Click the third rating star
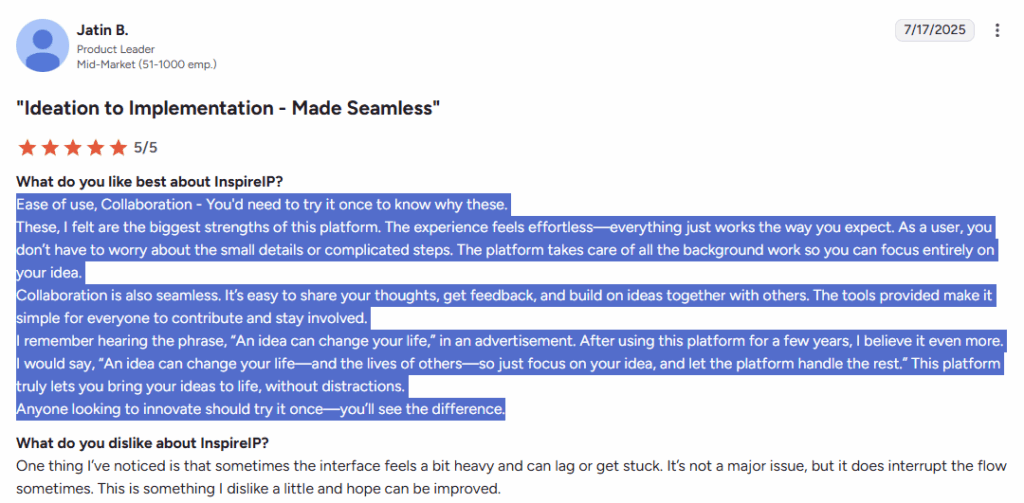 coord(73,148)
